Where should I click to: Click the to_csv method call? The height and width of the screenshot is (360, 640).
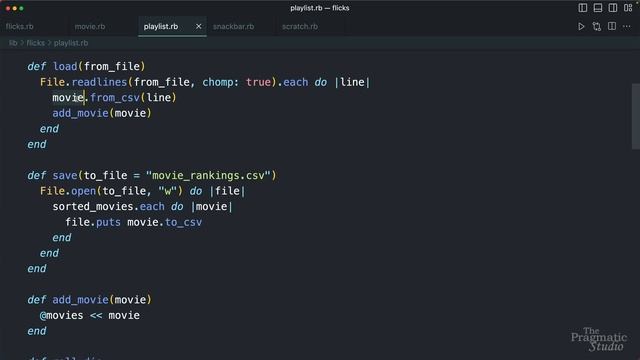(183, 222)
